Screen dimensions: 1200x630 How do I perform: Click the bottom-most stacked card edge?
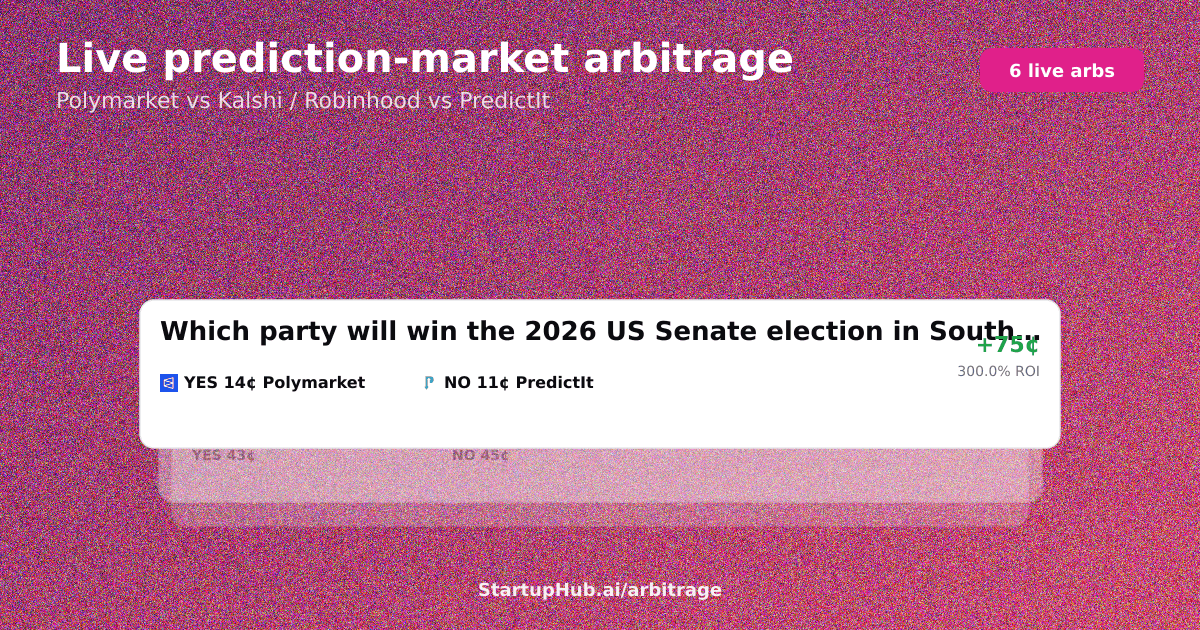click(600, 515)
